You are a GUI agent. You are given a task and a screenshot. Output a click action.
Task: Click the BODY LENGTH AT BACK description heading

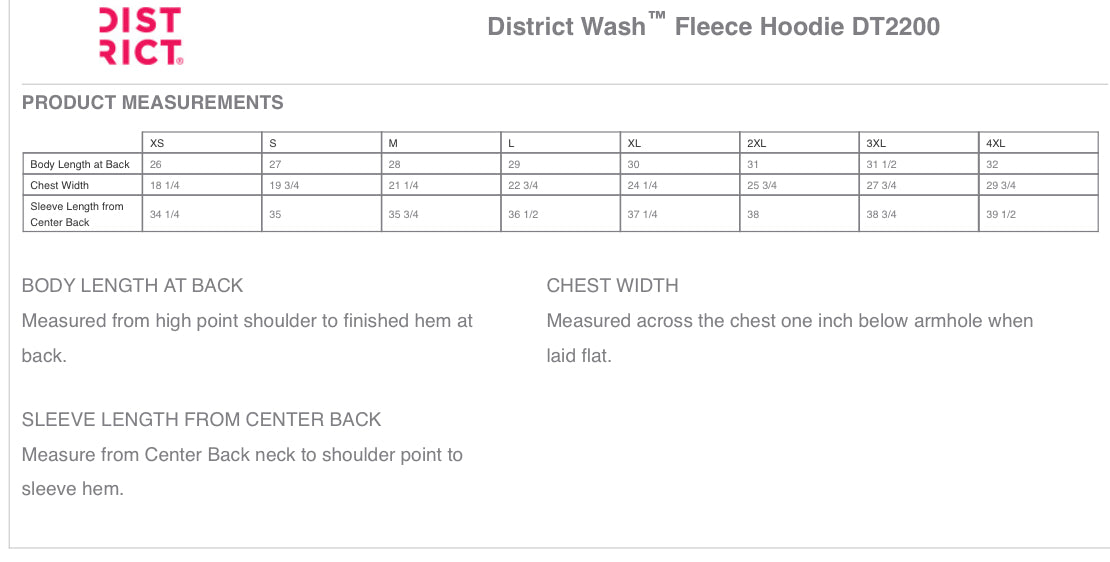tap(132, 285)
